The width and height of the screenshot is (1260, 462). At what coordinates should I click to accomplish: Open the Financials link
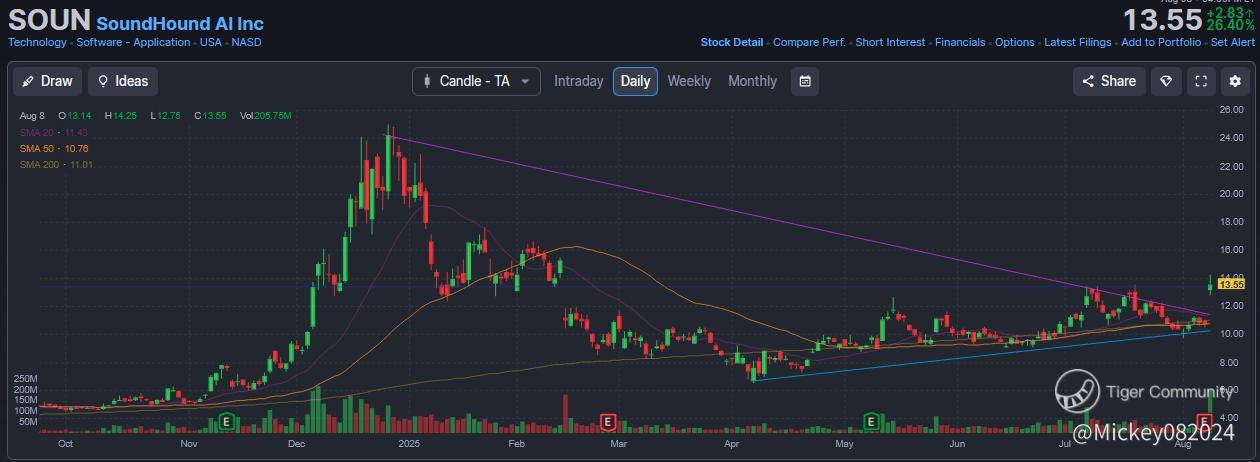click(960, 42)
